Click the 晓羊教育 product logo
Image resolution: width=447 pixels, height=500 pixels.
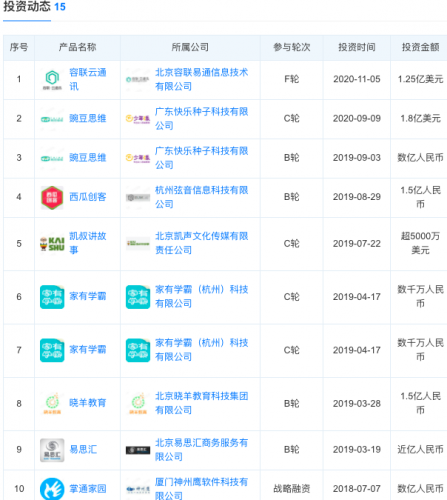pyautogui.click(x=52, y=403)
